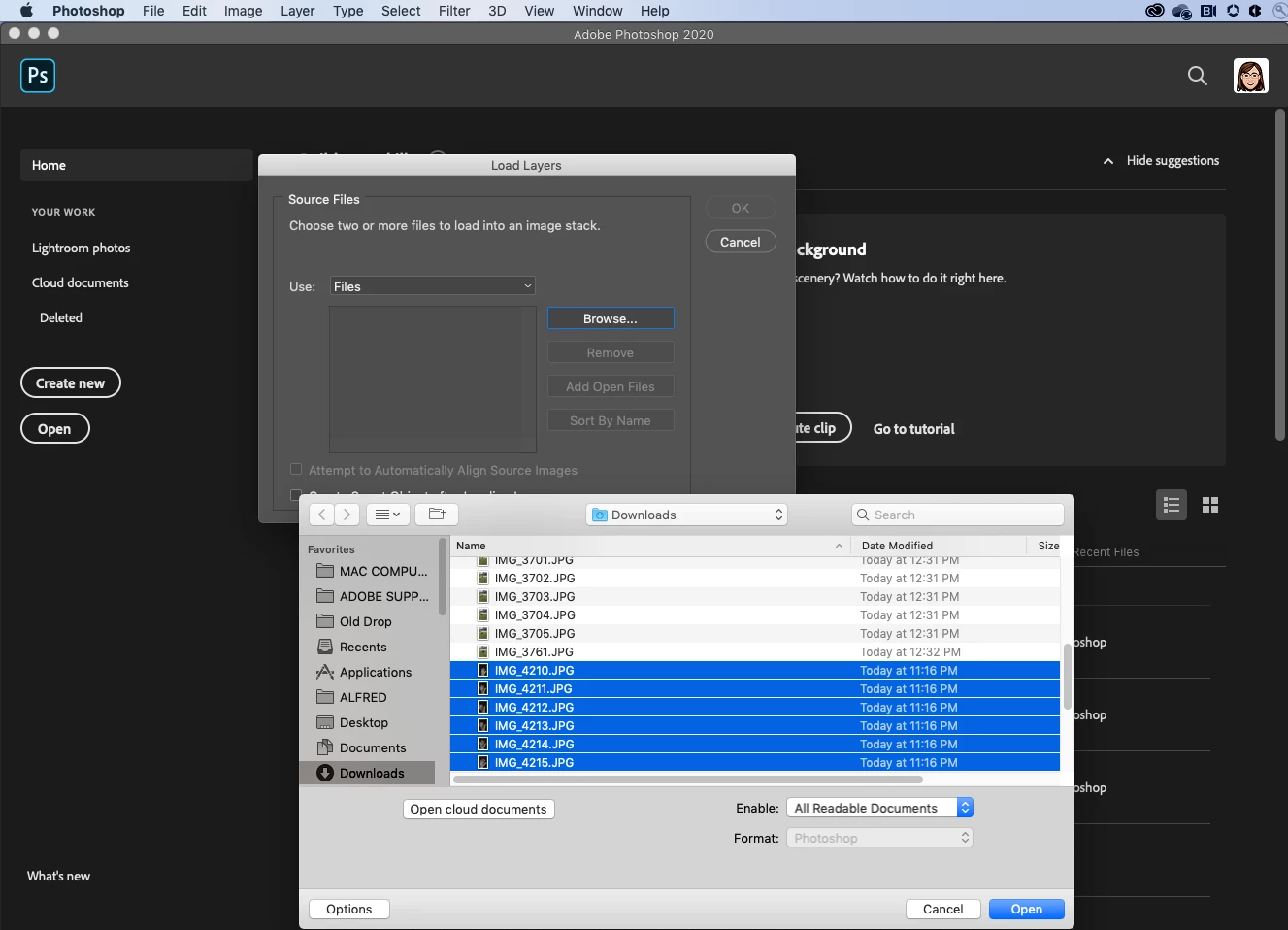
Task: Cancel the file open dialog
Action: tap(943, 909)
